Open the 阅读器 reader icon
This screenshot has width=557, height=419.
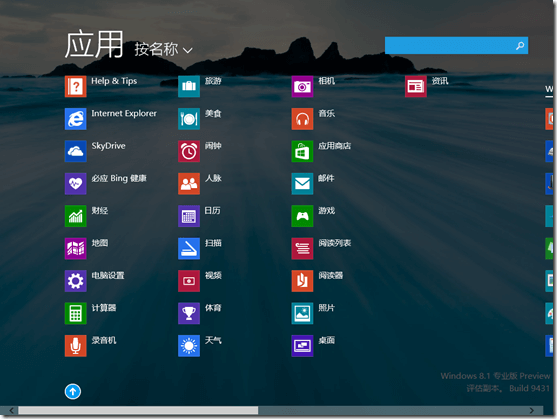click(302, 281)
